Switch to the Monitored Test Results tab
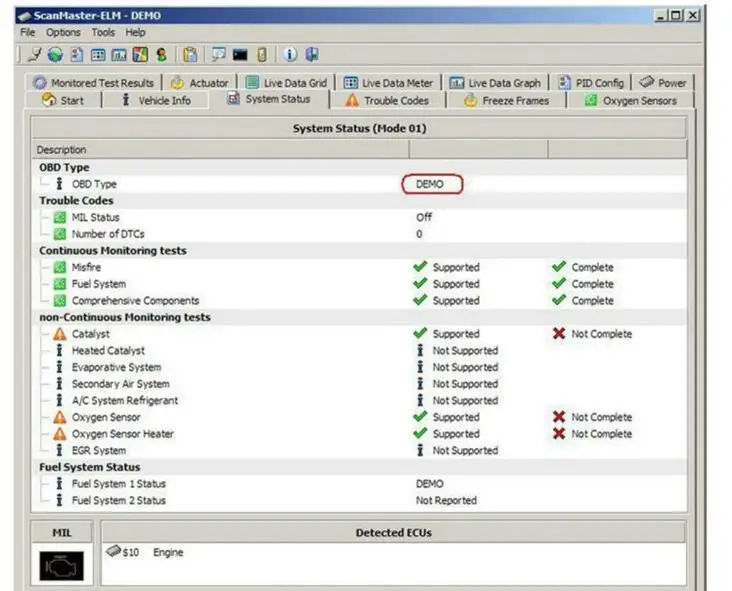This screenshot has height=591, width=732. tap(93, 83)
